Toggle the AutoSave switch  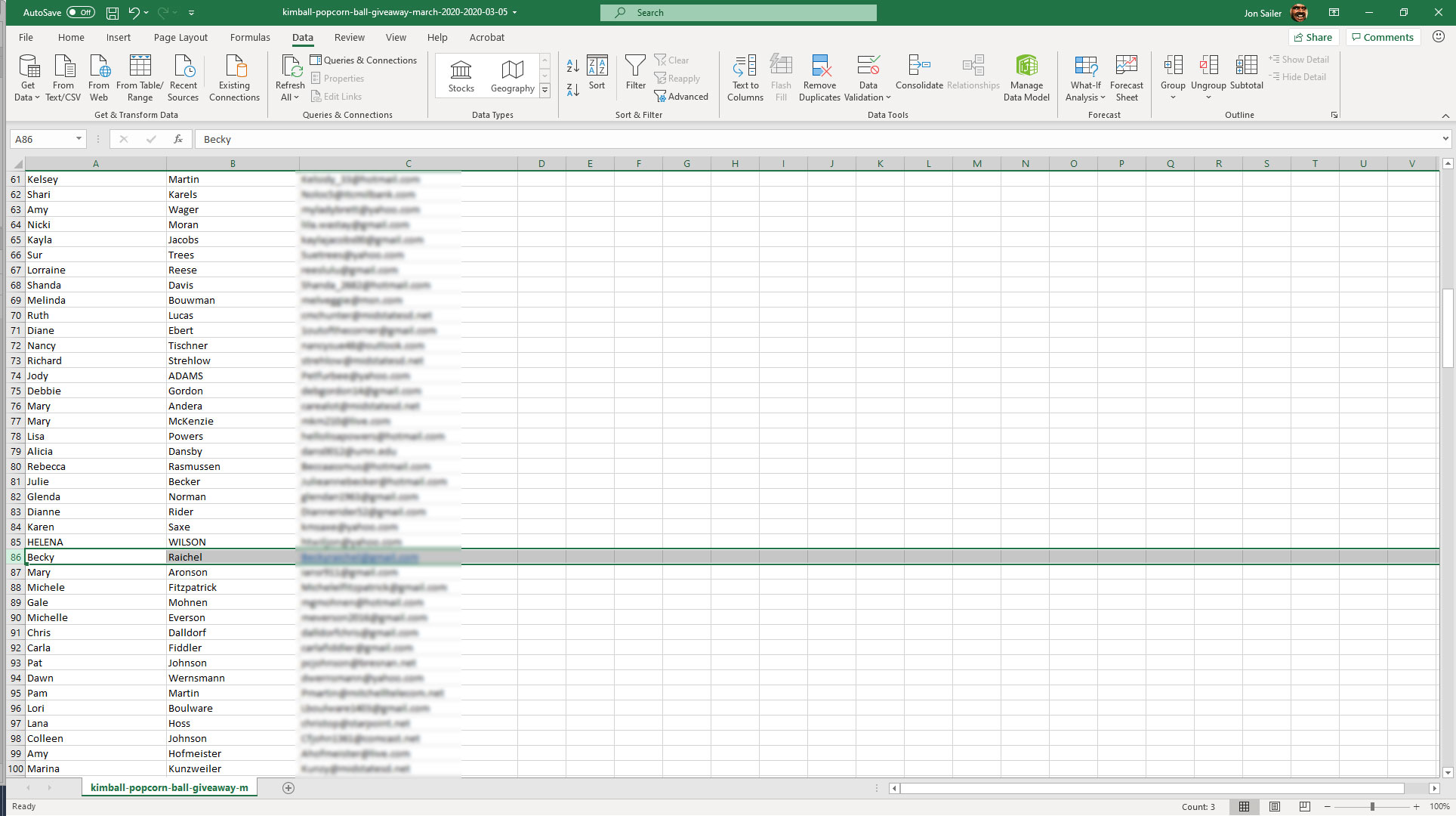click(80, 13)
